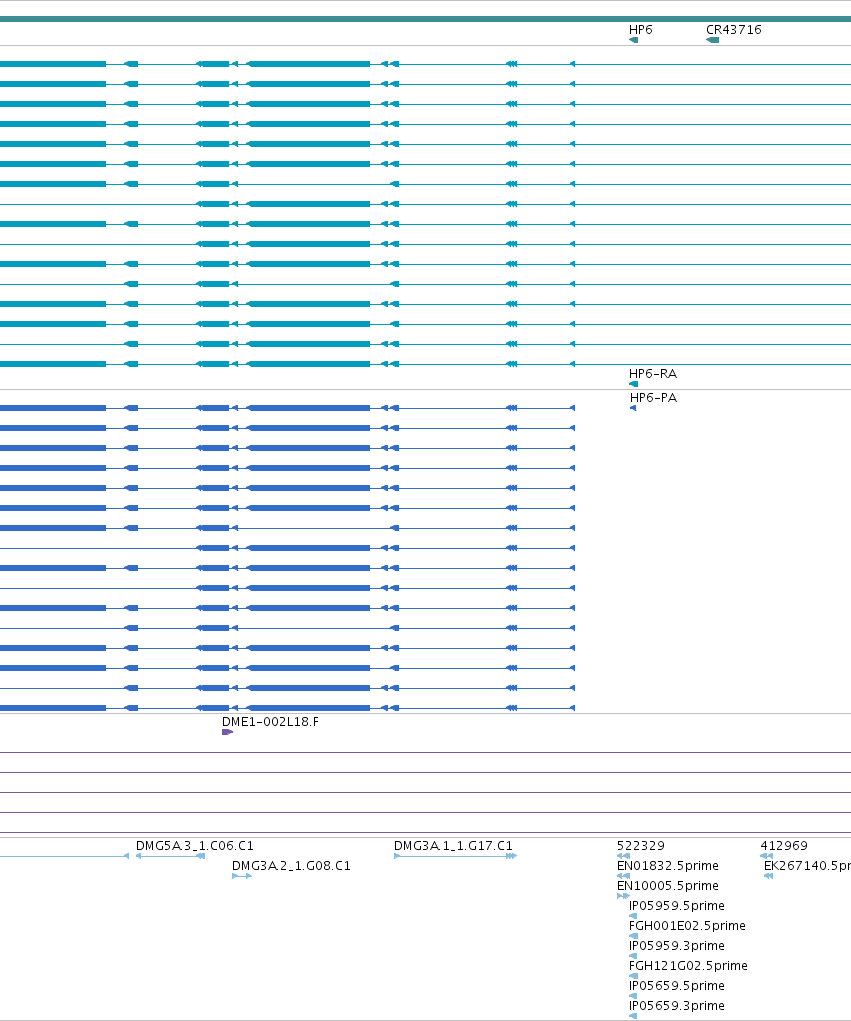The height and width of the screenshot is (1021, 851).
Task: Select the HP6-PA protein glyph
Action: [x=633, y=408]
